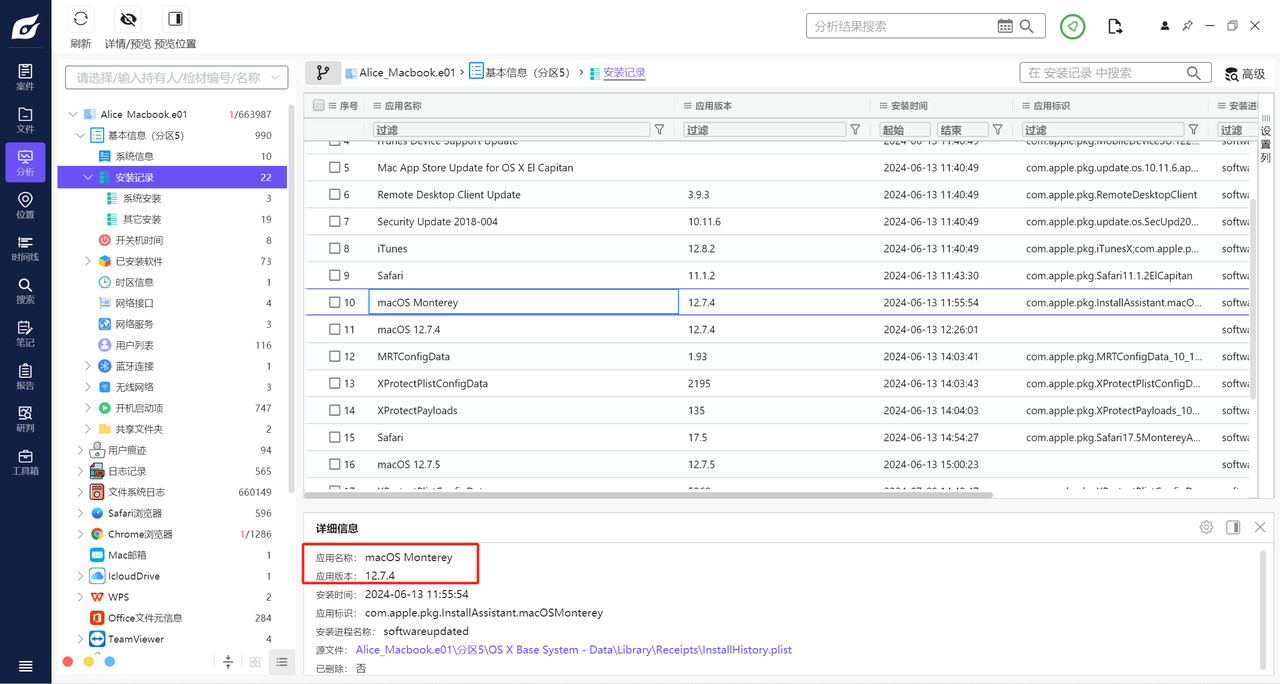Open the user account icon
The width and height of the screenshot is (1280, 684).
pyautogui.click(x=1165, y=26)
